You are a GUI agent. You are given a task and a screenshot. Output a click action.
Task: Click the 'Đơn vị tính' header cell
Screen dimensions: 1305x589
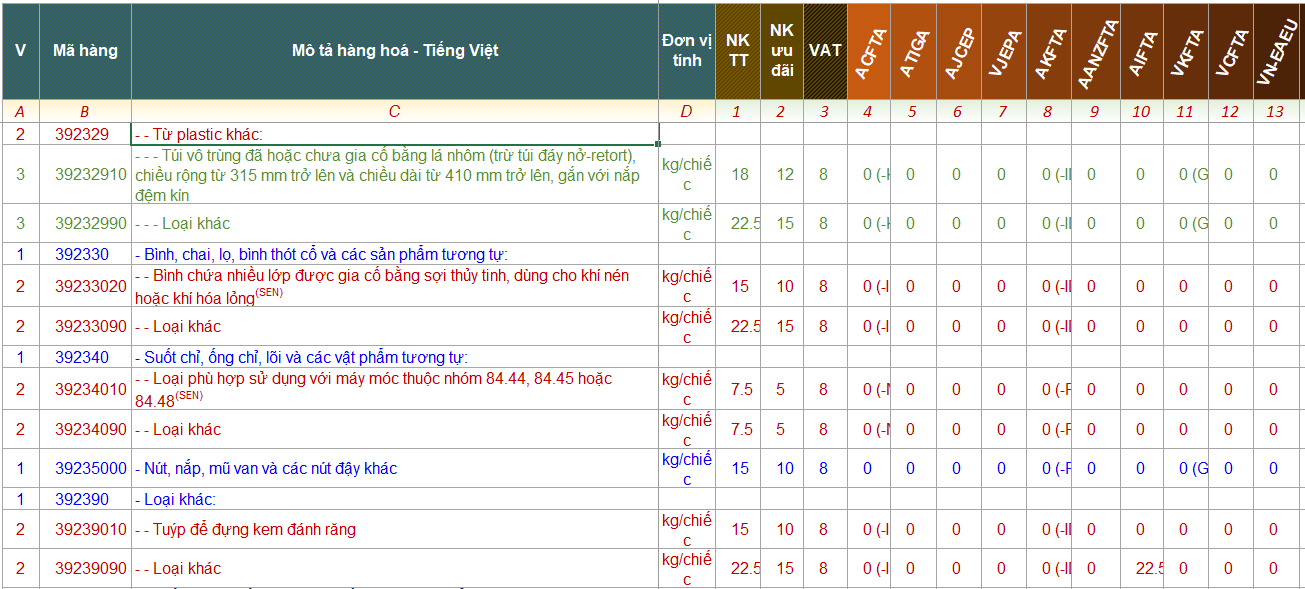click(686, 51)
